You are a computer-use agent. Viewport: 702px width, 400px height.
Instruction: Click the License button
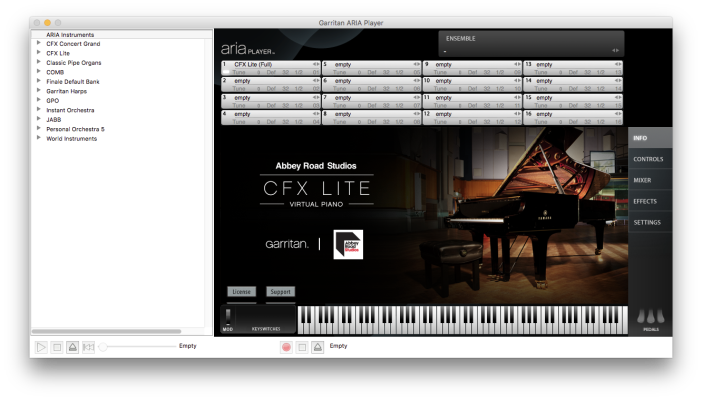coord(241,292)
